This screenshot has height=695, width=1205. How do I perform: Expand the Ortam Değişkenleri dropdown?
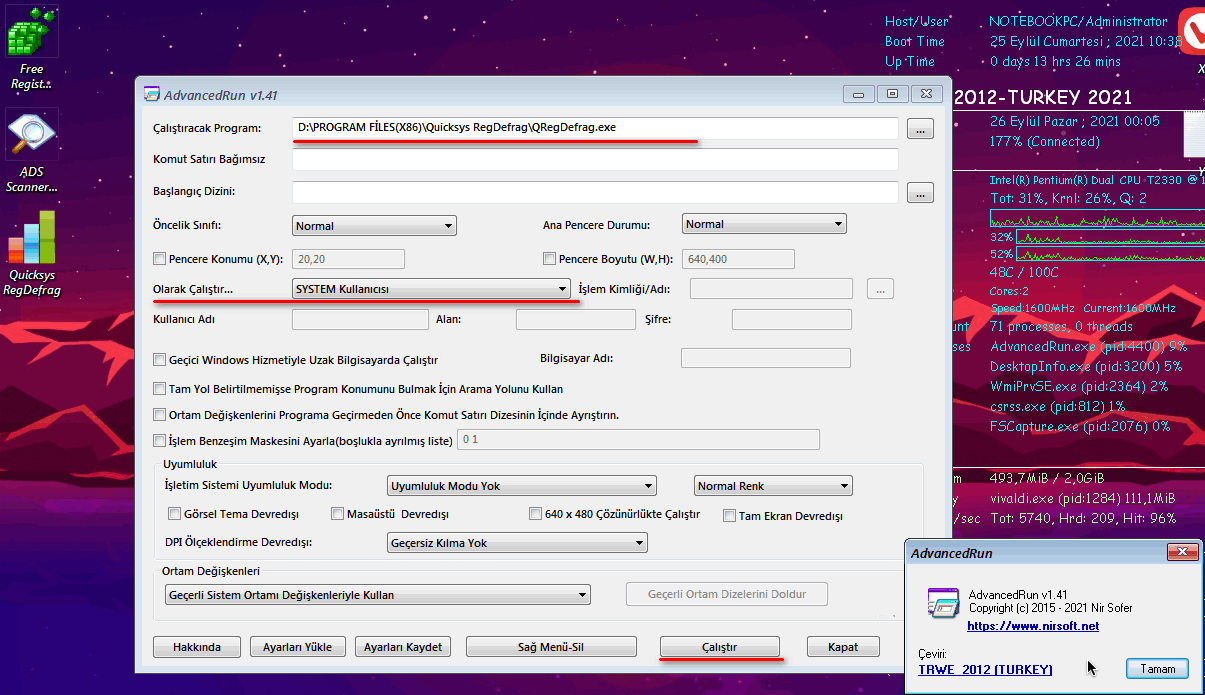[378, 595]
